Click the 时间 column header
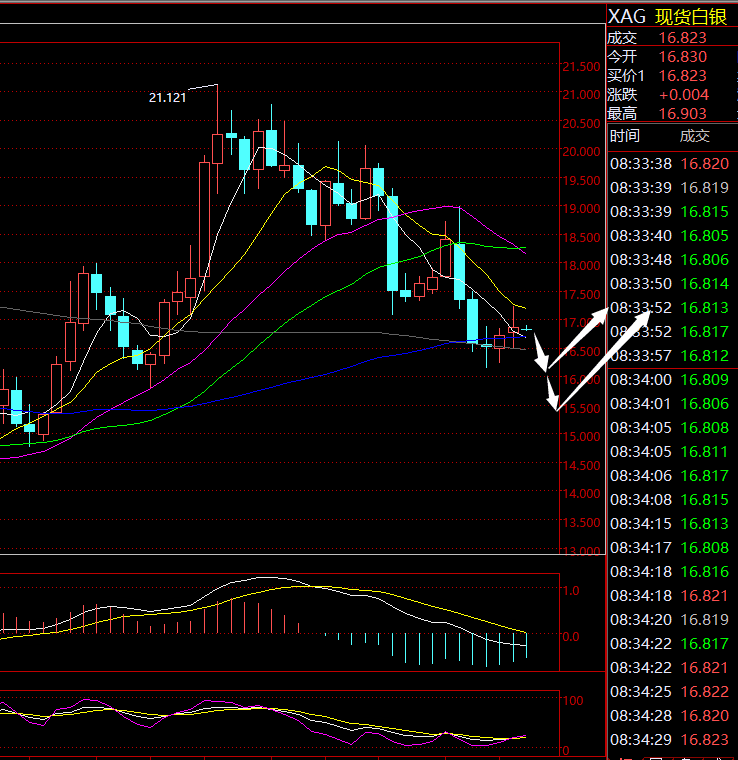The image size is (738, 760). (625, 136)
